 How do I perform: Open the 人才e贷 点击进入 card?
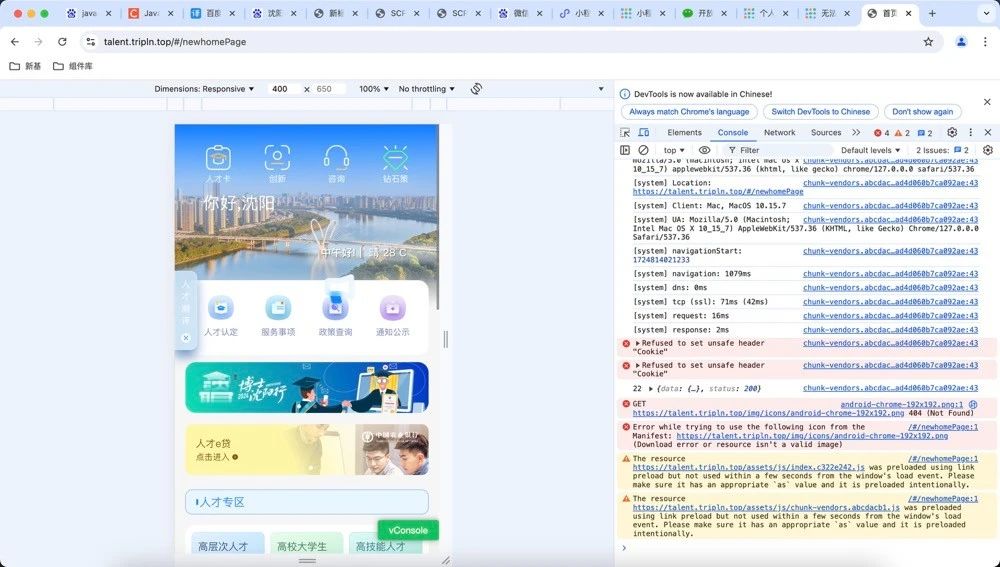pos(307,450)
